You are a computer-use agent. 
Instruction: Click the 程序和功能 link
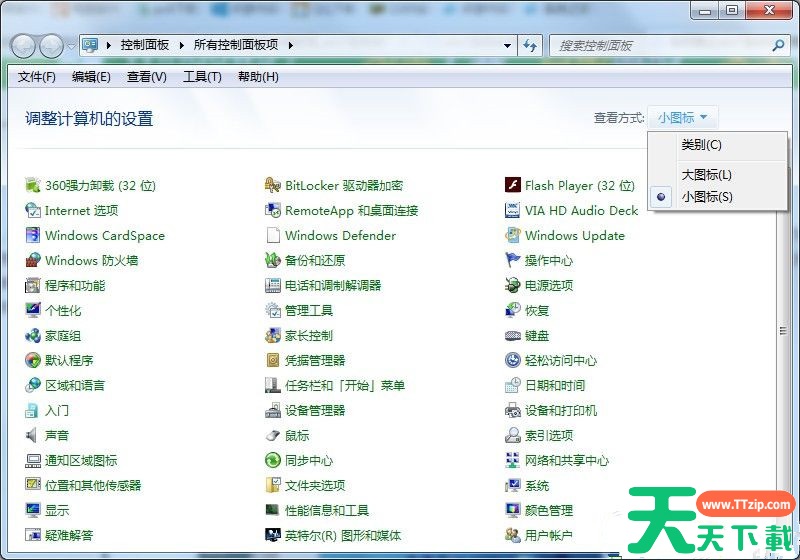click(x=74, y=286)
